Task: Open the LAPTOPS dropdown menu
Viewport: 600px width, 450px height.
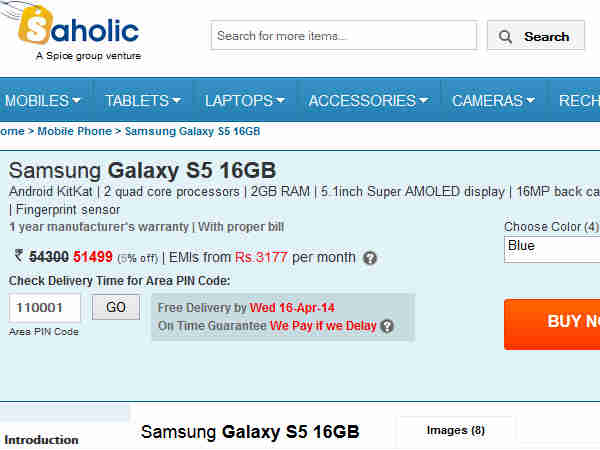Action: [x=245, y=101]
